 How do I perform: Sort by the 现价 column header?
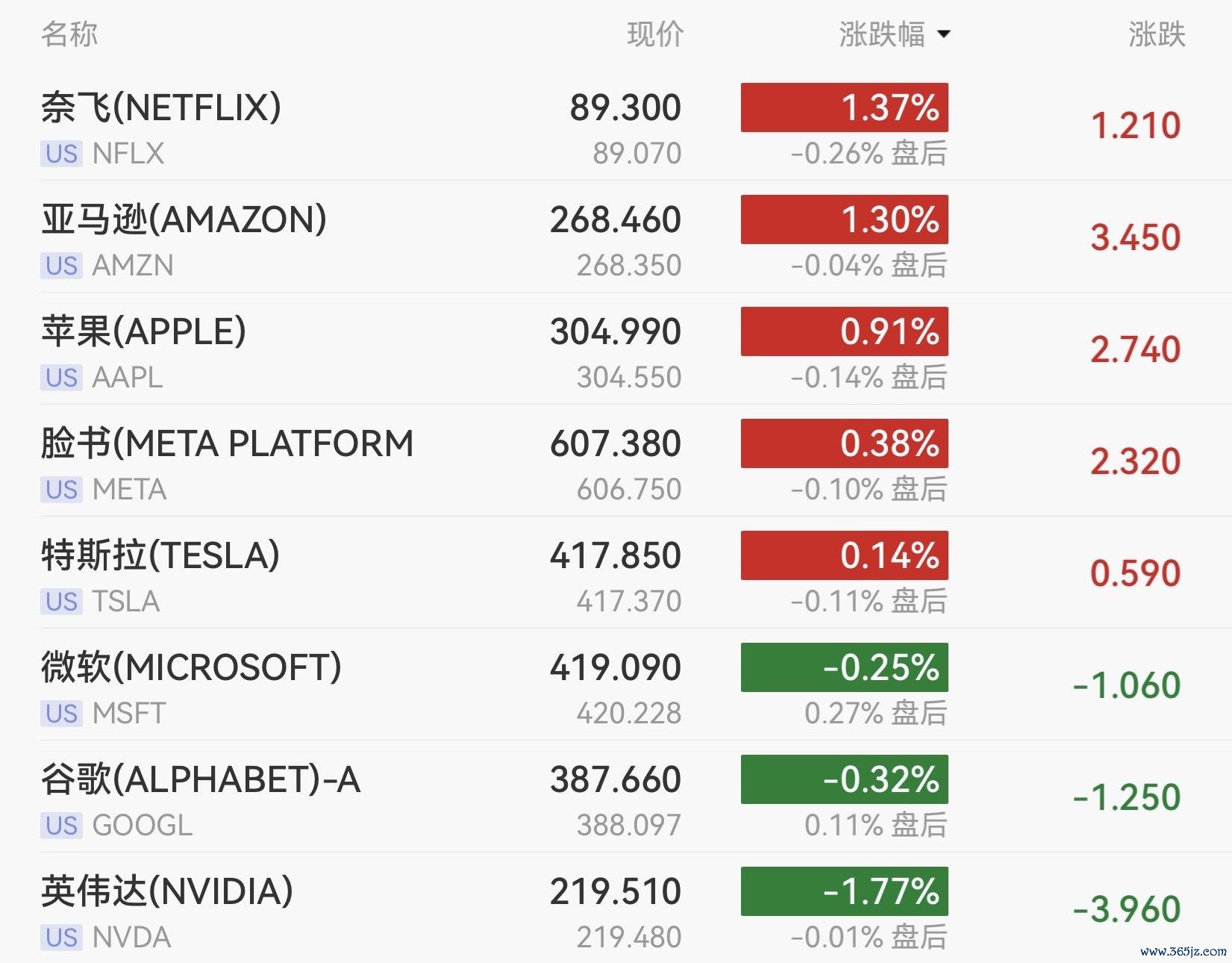click(x=655, y=34)
